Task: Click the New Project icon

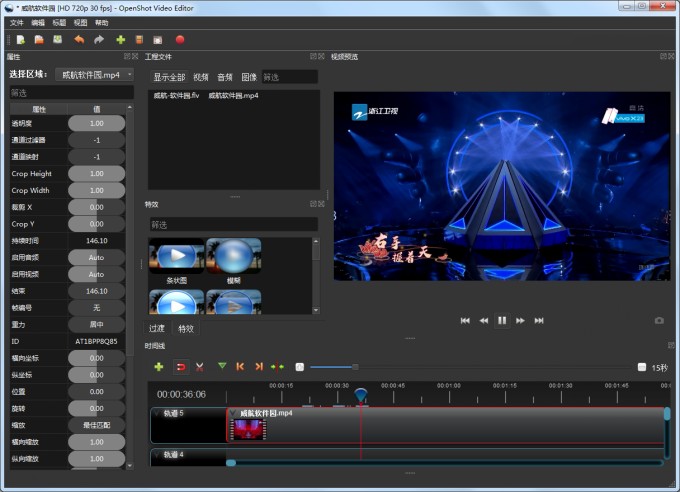Action: pos(20,40)
